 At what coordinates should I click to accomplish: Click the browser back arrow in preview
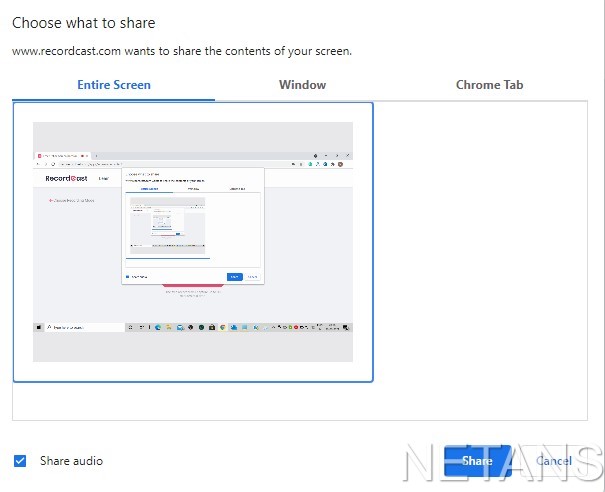tap(38, 164)
